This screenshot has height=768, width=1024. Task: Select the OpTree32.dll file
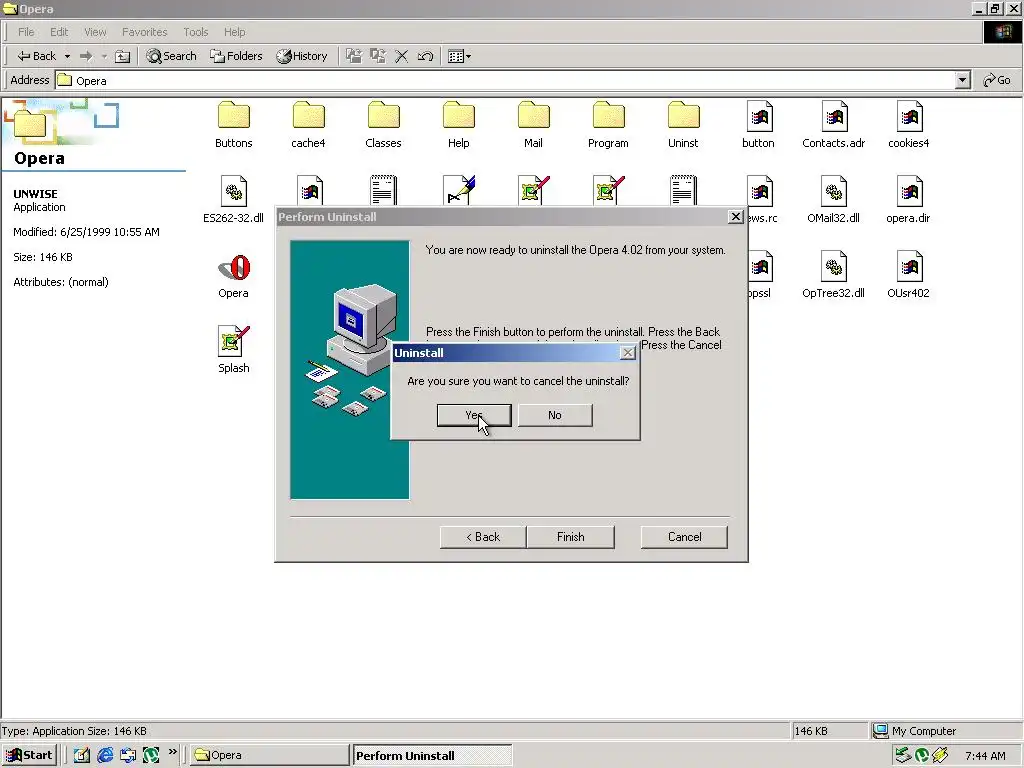point(833,275)
